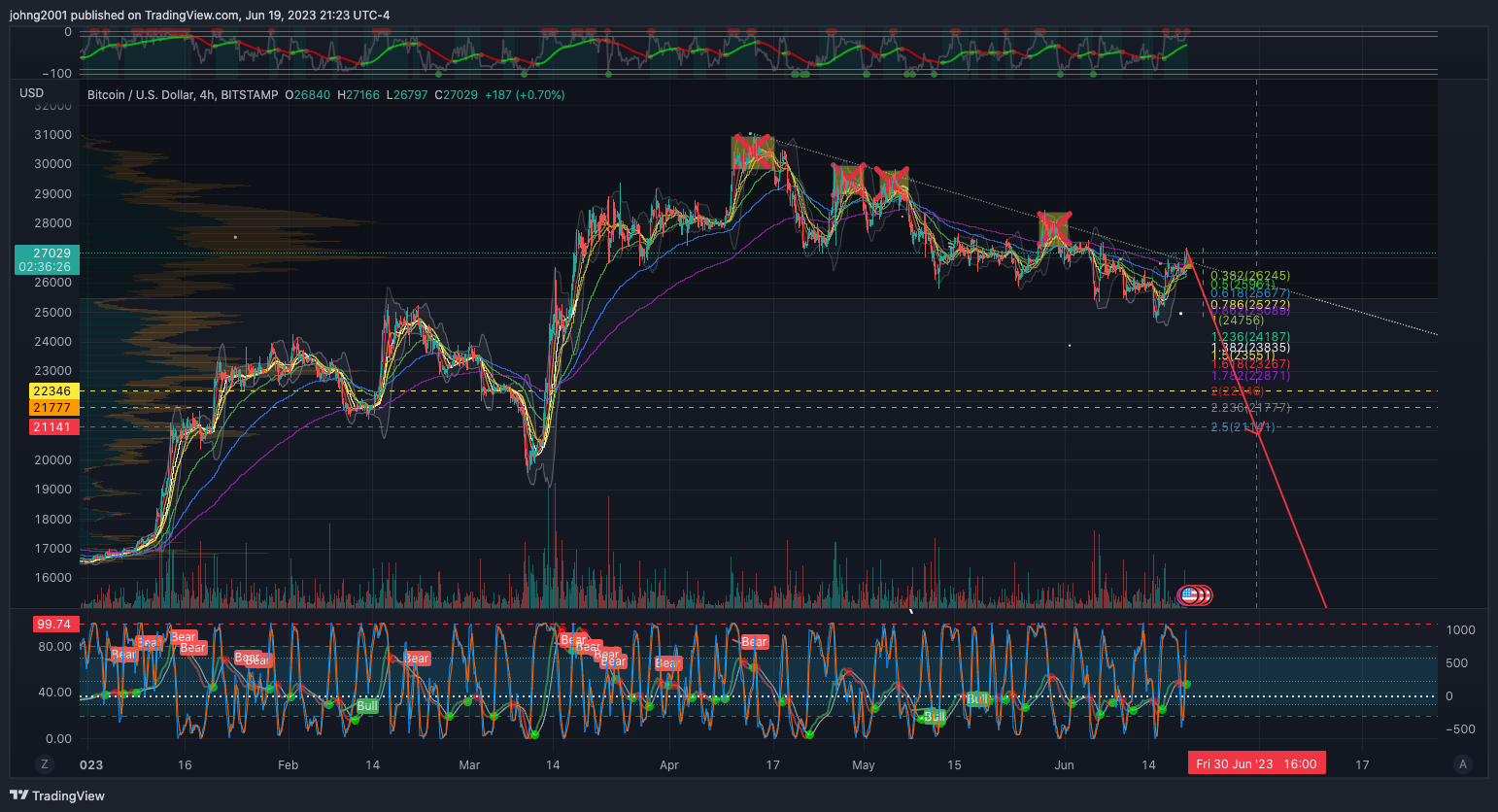Select the 0.618(25677) Fibonacci label
Viewport: 1498px width, 812px height.
click(x=1250, y=293)
